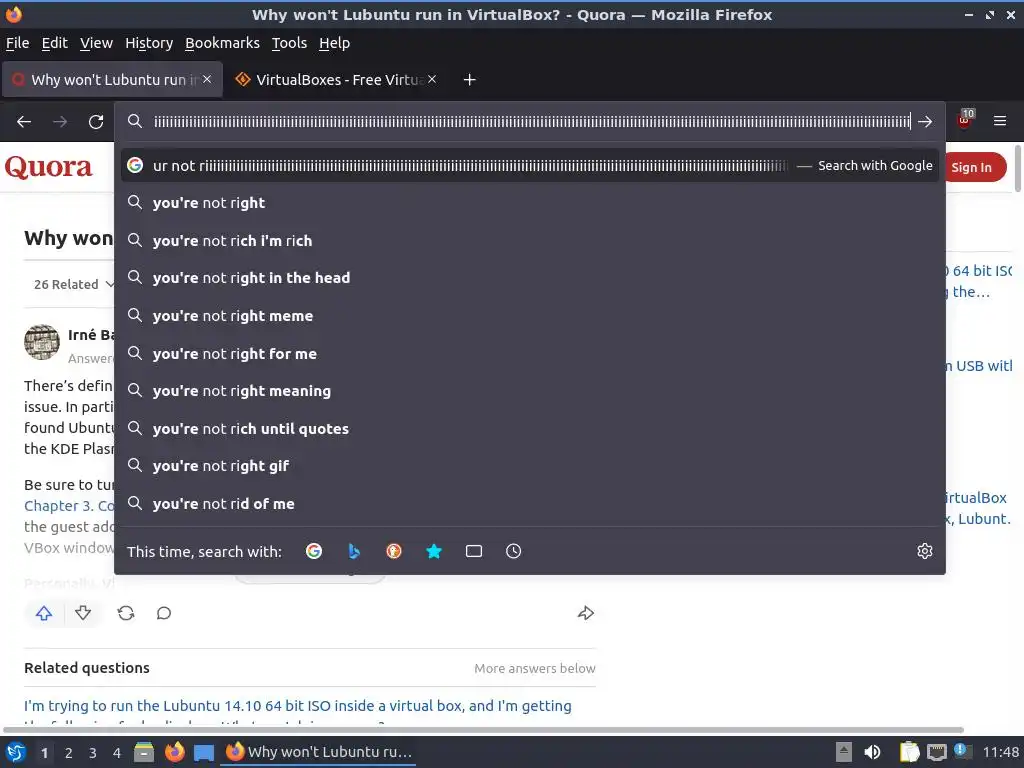Open the clipboard manager tray icon

click(908, 752)
